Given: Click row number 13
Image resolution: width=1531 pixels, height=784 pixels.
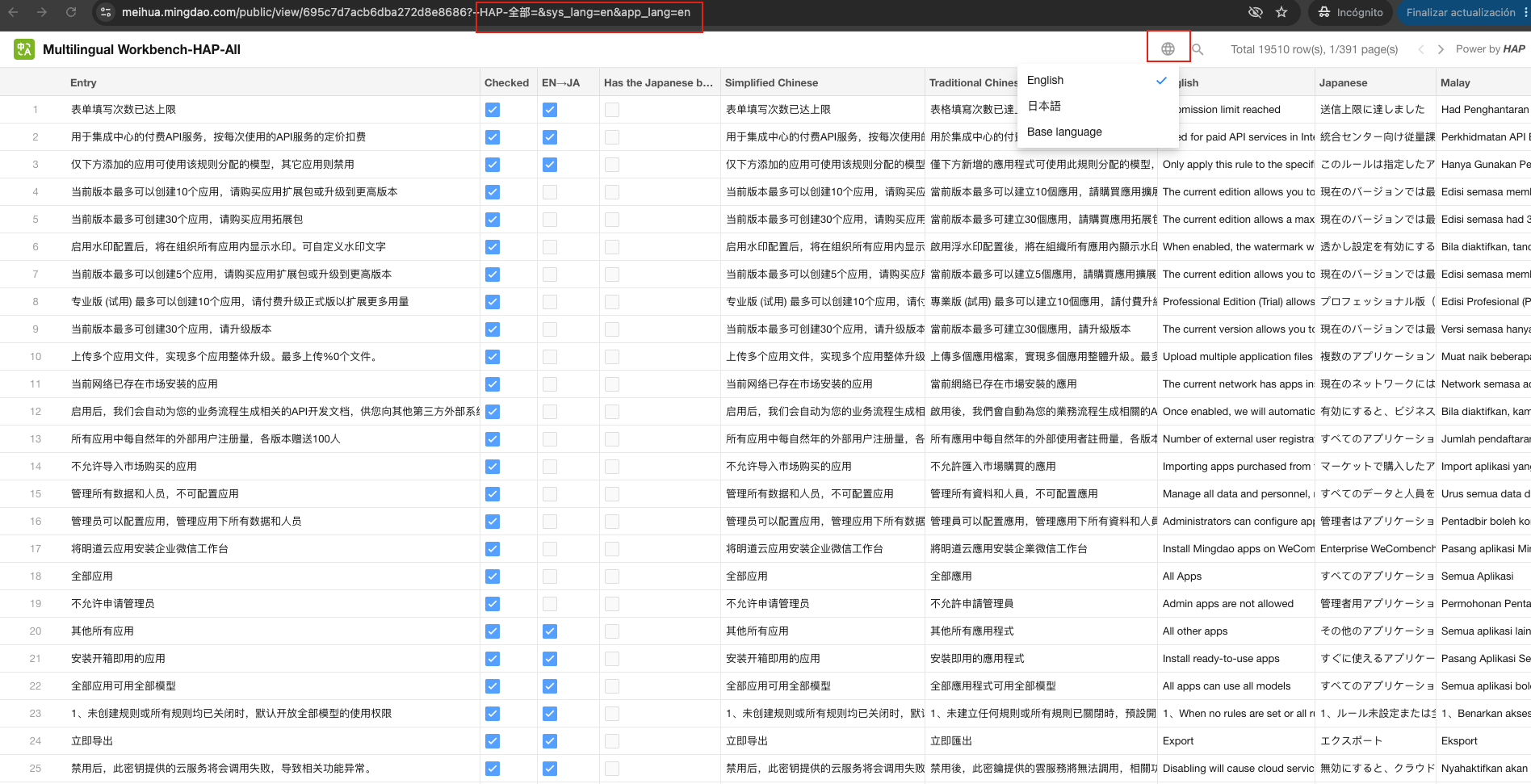Looking at the screenshot, I should pyautogui.click(x=36, y=439).
